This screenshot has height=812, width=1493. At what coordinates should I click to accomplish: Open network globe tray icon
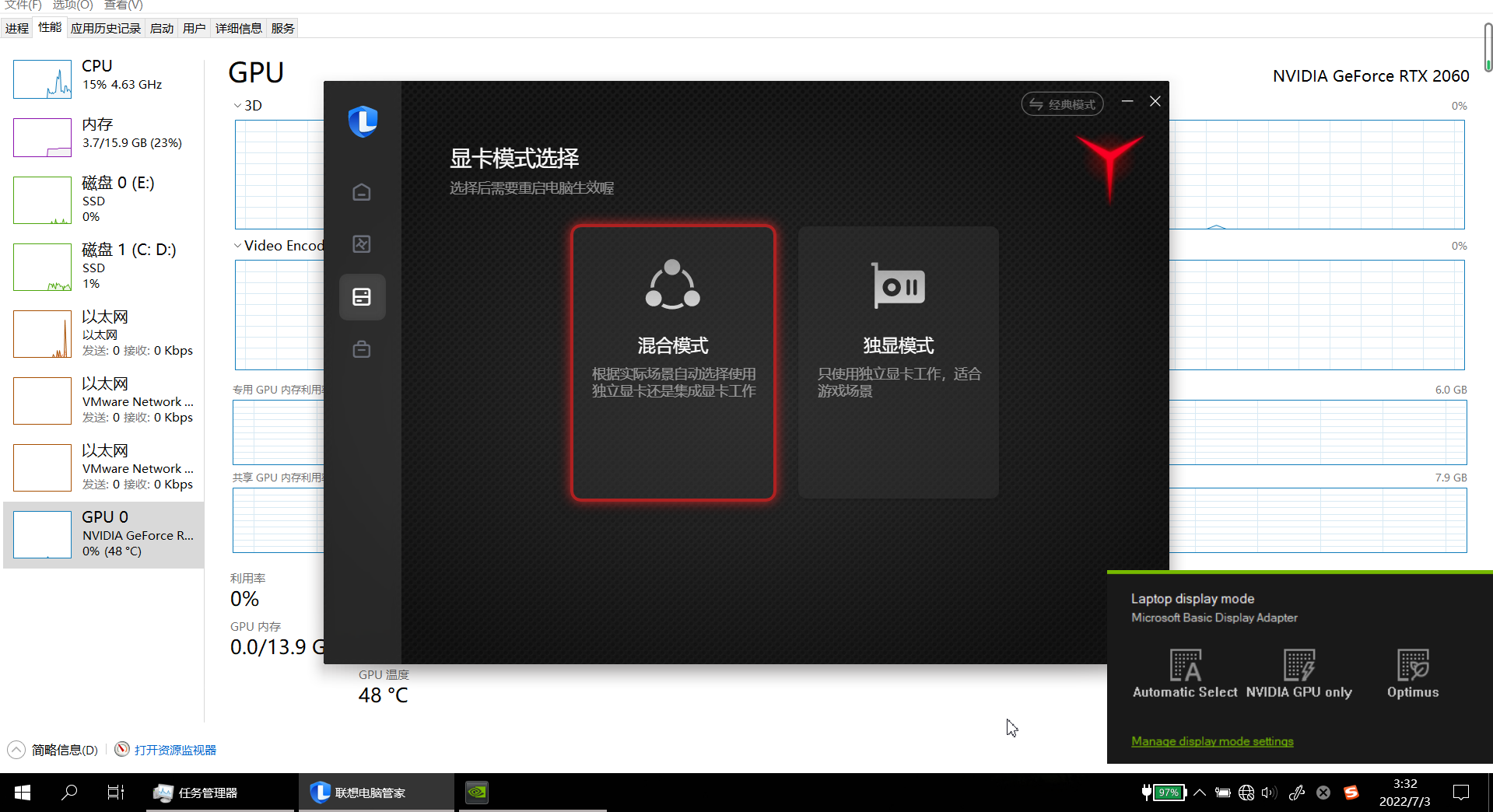(1246, 793)
